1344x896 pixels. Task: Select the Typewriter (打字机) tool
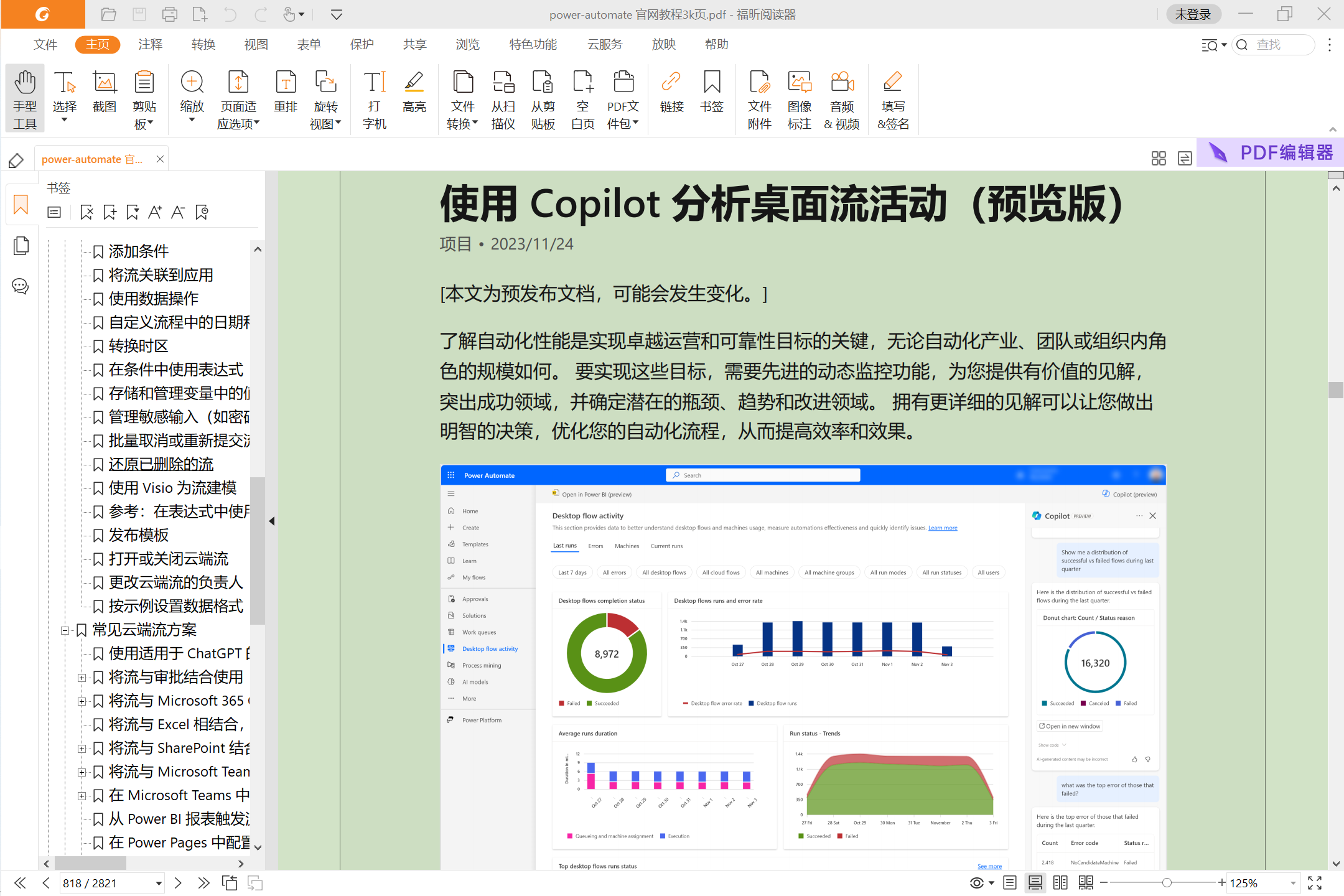pyautogui.click(x=375, y=98)
